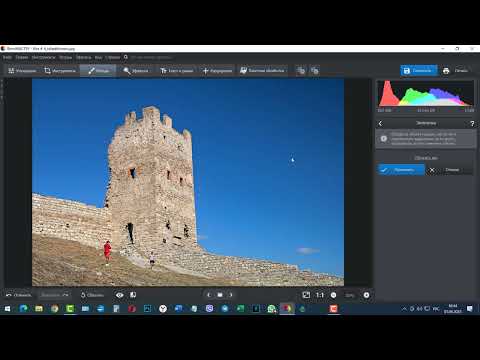Screen dimensions: 480x360
Task: Zoom in with the plus circle button
Action: 366,295
